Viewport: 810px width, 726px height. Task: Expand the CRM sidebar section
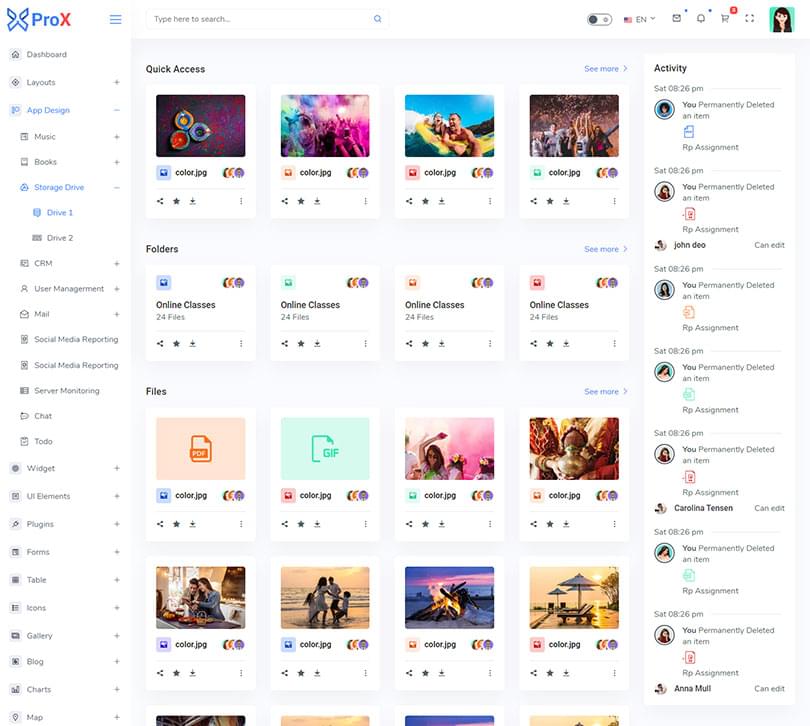pos(116,263)
